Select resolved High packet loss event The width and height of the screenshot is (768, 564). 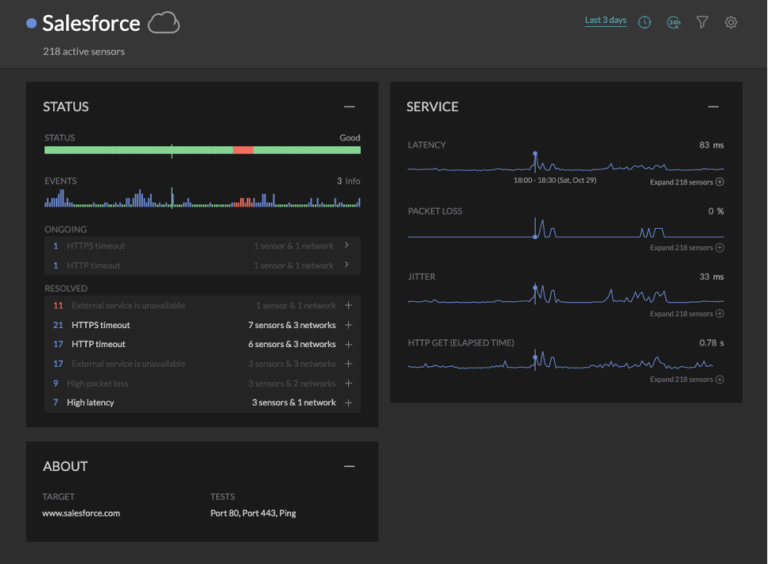tap(98, 383)
